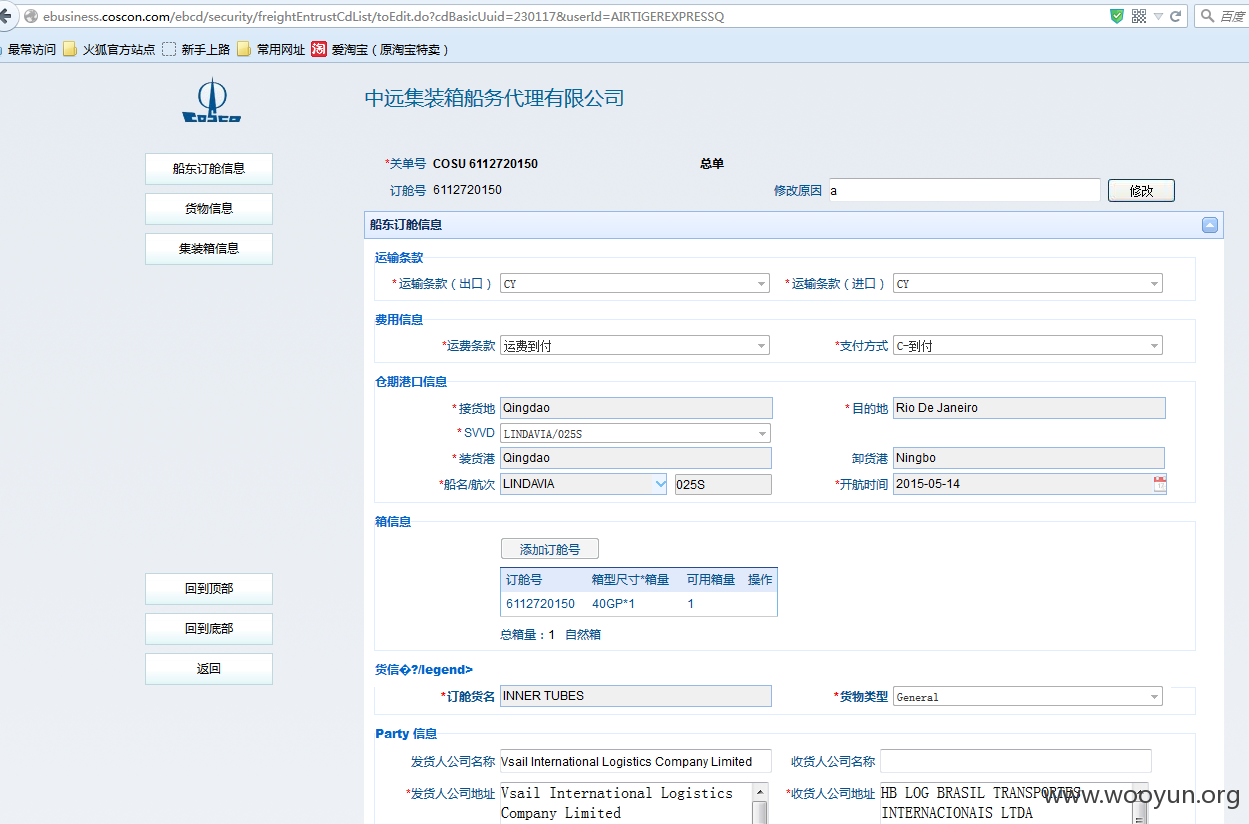The image size is (1249, 824).
Task: Open the SVVD dropdown LINDAVIA/025S
Action: pos(634,434)
